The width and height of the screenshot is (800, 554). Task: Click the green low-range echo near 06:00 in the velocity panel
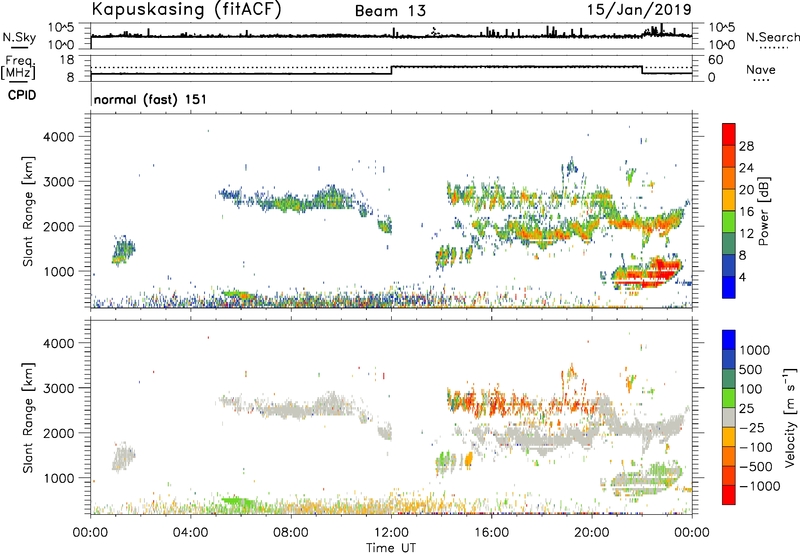click(x=238, y=502)
